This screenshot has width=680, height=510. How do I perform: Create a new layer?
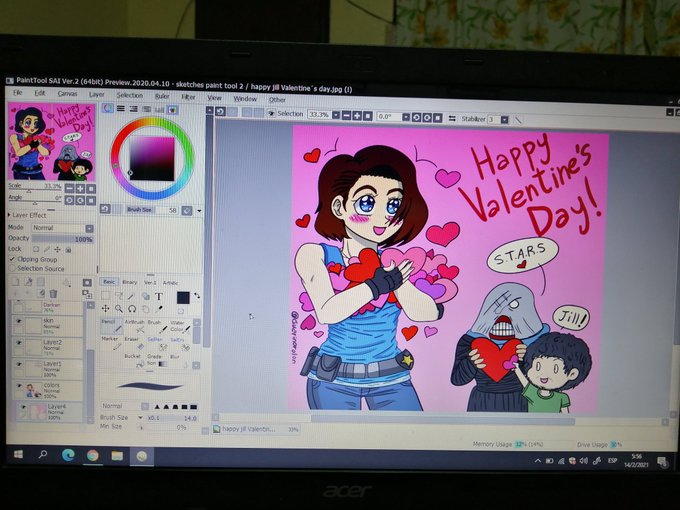click(16, 282)
